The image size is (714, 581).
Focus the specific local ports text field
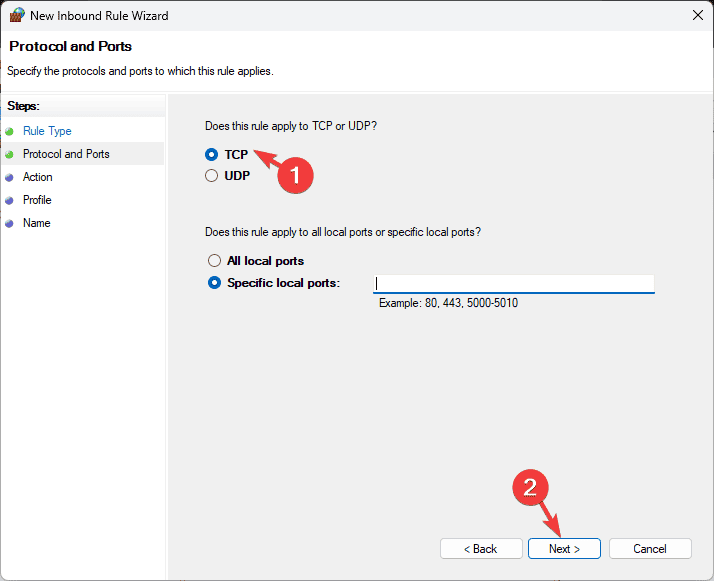(514, 284)
